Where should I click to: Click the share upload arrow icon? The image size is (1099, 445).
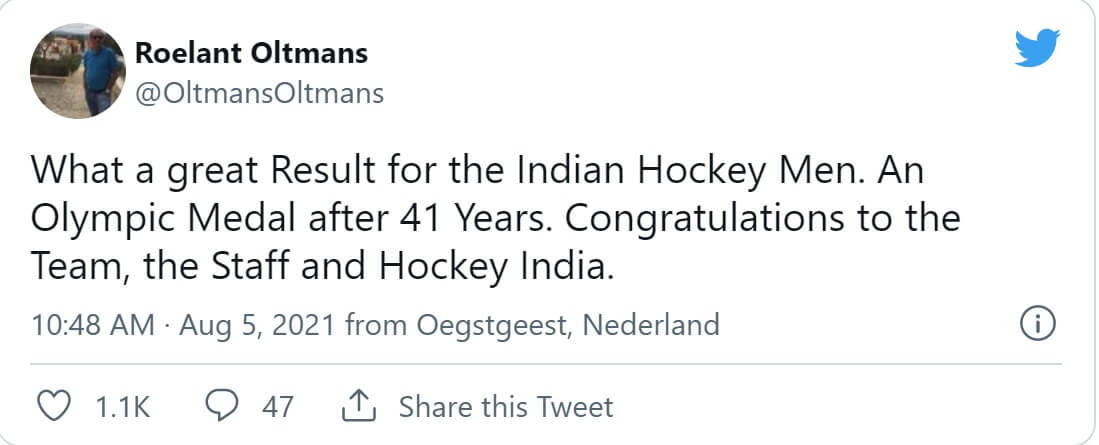(x=356, y=406)
